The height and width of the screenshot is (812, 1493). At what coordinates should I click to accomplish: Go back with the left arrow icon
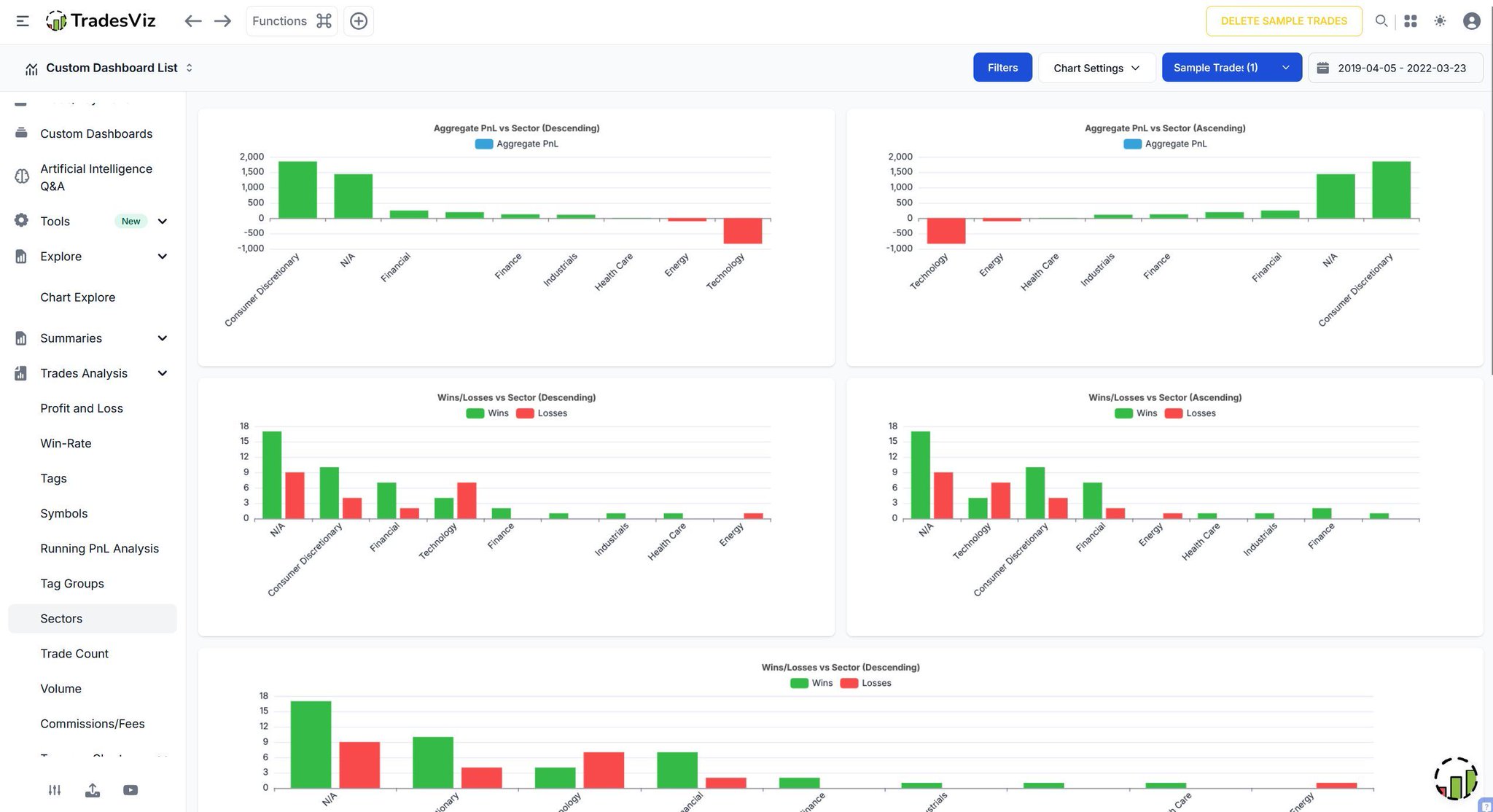pos(192,21)
